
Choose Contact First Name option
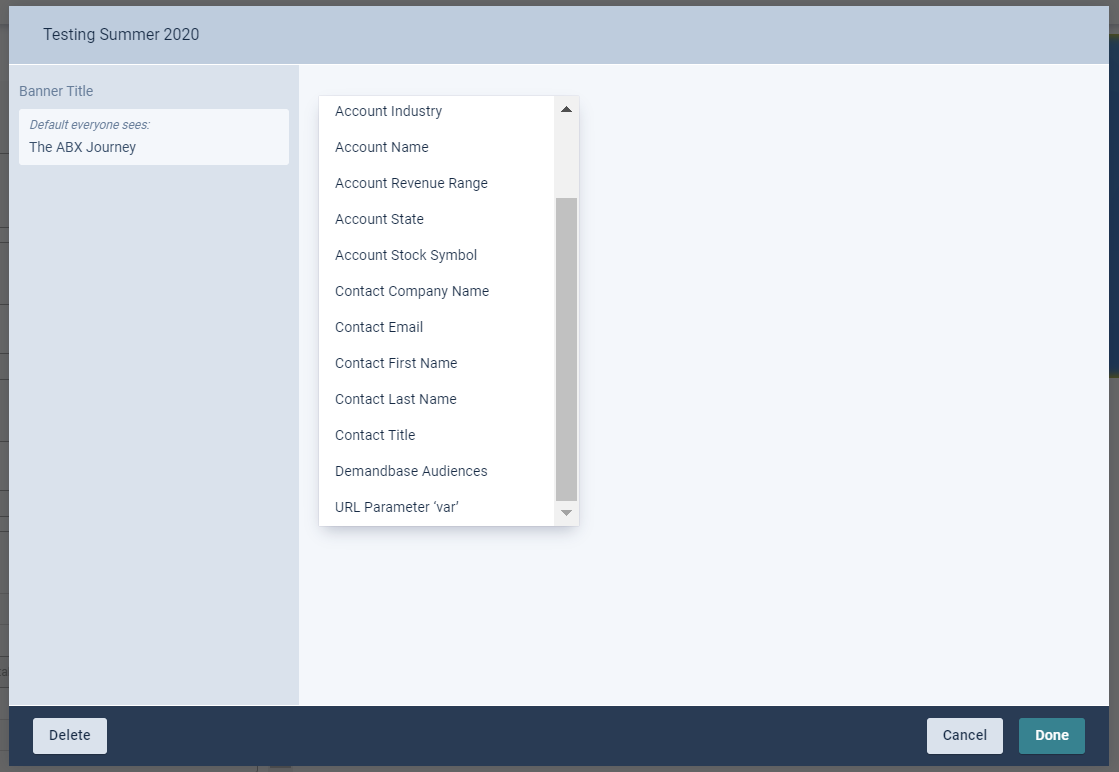click(395, 363)
